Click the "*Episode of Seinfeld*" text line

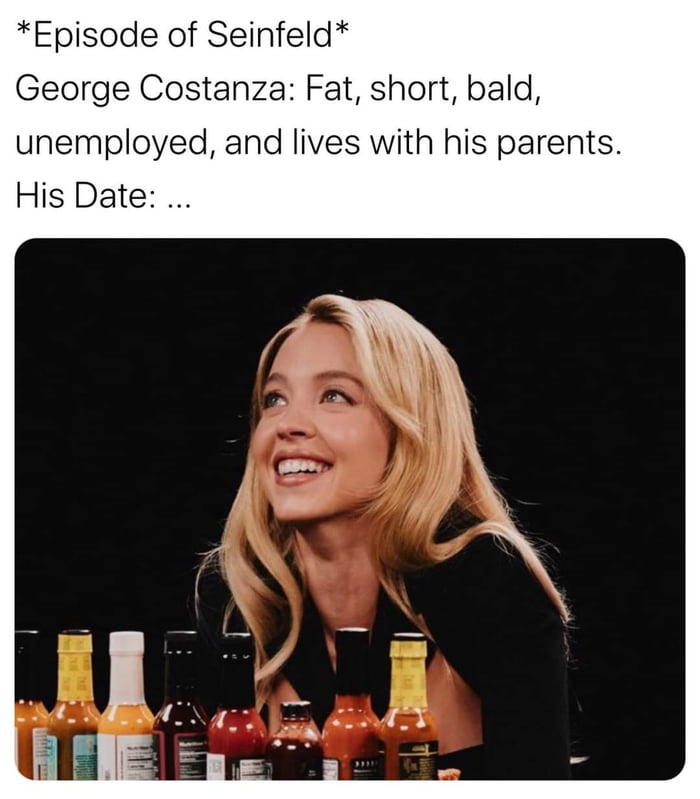click(183, 37)
